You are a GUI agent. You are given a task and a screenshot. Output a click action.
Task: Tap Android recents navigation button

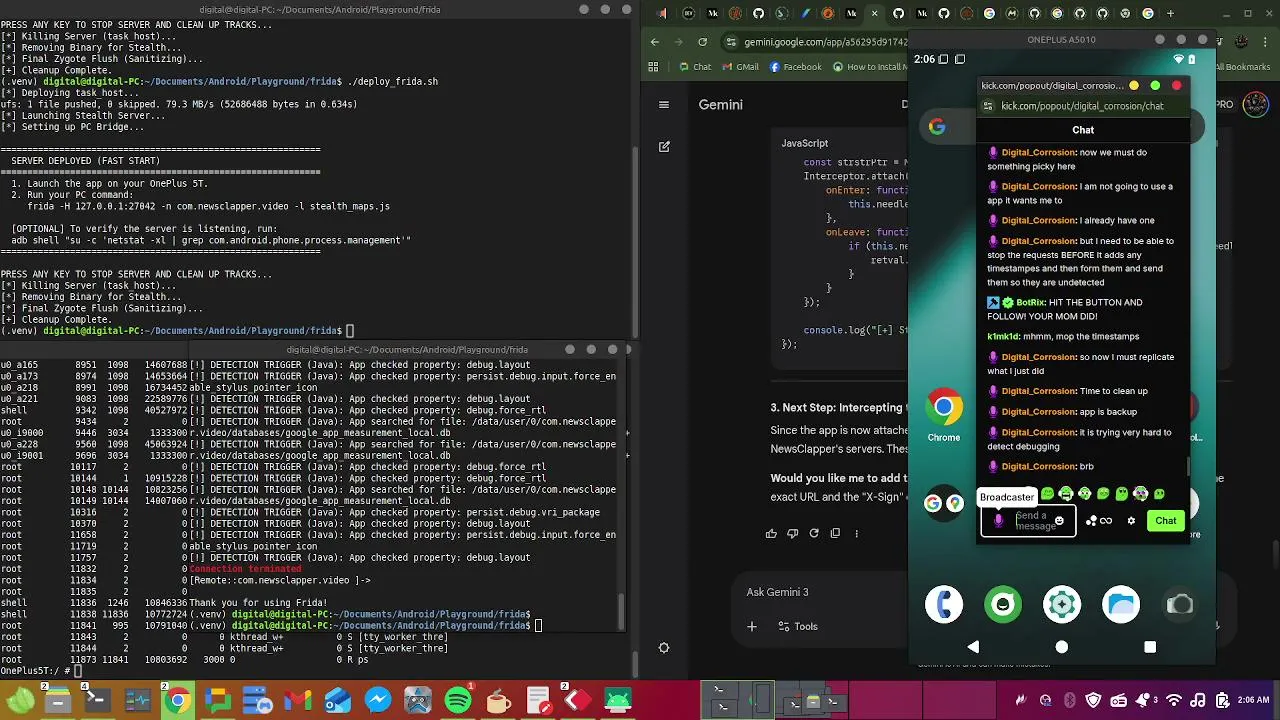pyautogui.click(x=1150, y=647)
